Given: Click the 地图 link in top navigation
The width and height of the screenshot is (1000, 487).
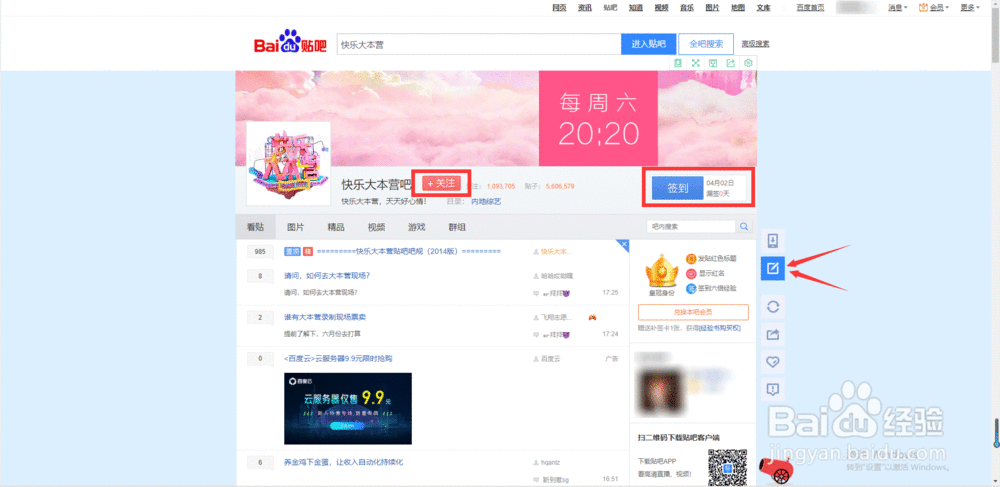Looking at the screenshot, I should (x=738, y=8).
